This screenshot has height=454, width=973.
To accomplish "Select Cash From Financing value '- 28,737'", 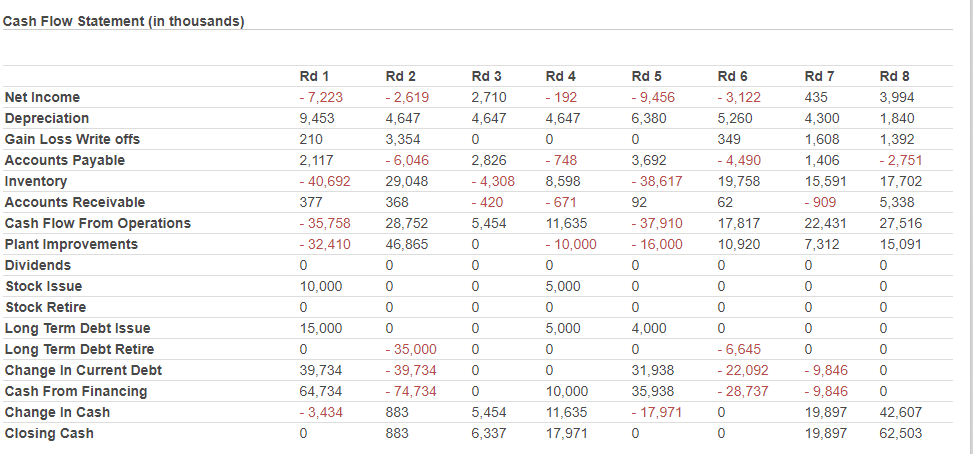I will [x=743, y=391].
